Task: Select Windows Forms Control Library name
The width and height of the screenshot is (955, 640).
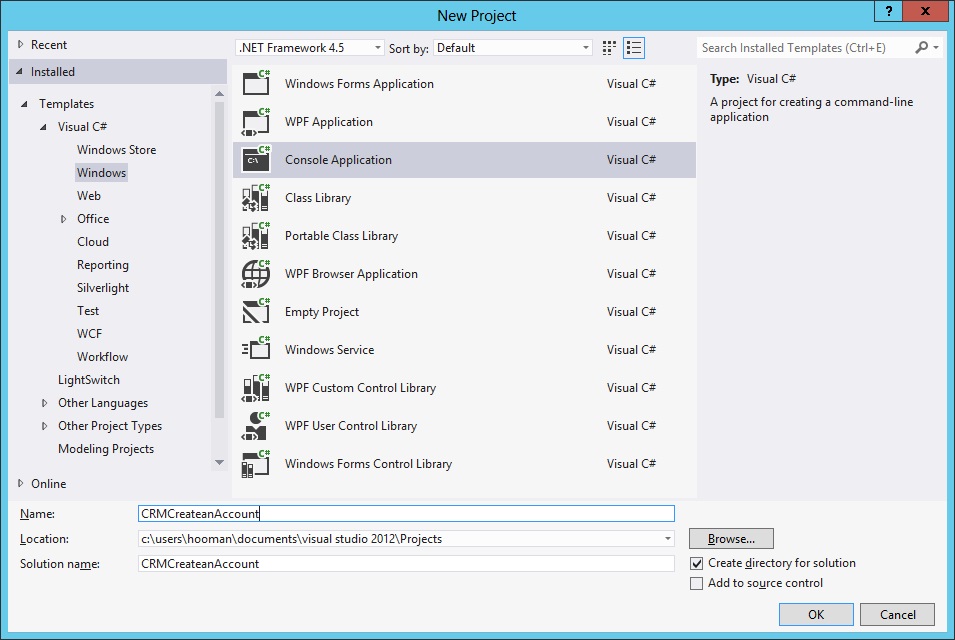Action: [x=368, y=464]
